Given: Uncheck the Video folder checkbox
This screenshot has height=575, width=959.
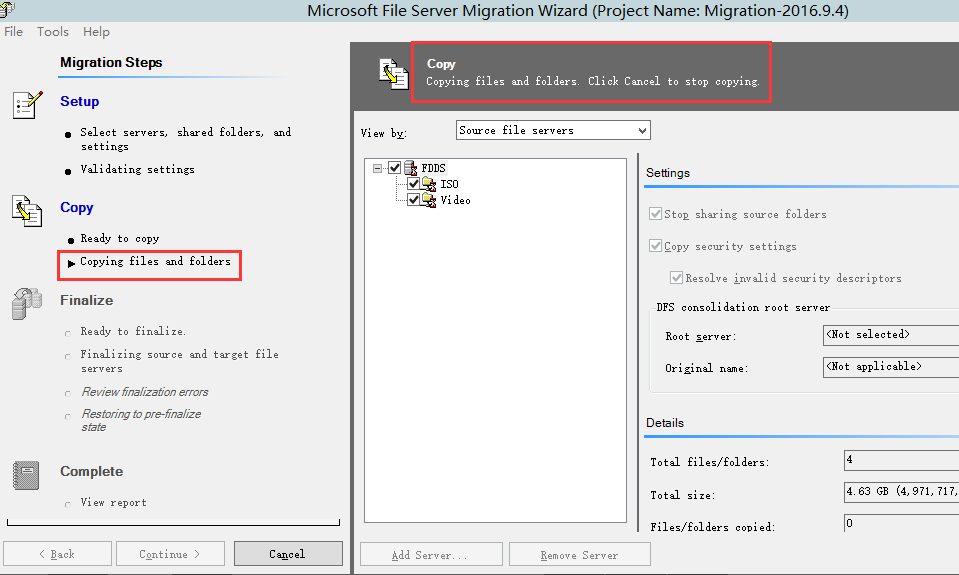Looking at the screenshot, I should (x=413, y=199).
